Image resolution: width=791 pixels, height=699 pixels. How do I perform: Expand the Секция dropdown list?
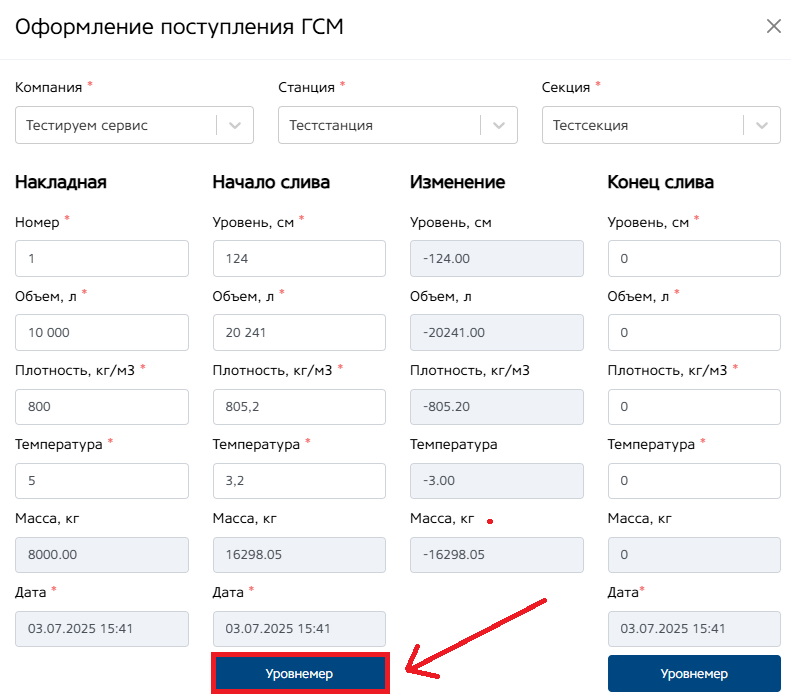[x=762, y=126]
